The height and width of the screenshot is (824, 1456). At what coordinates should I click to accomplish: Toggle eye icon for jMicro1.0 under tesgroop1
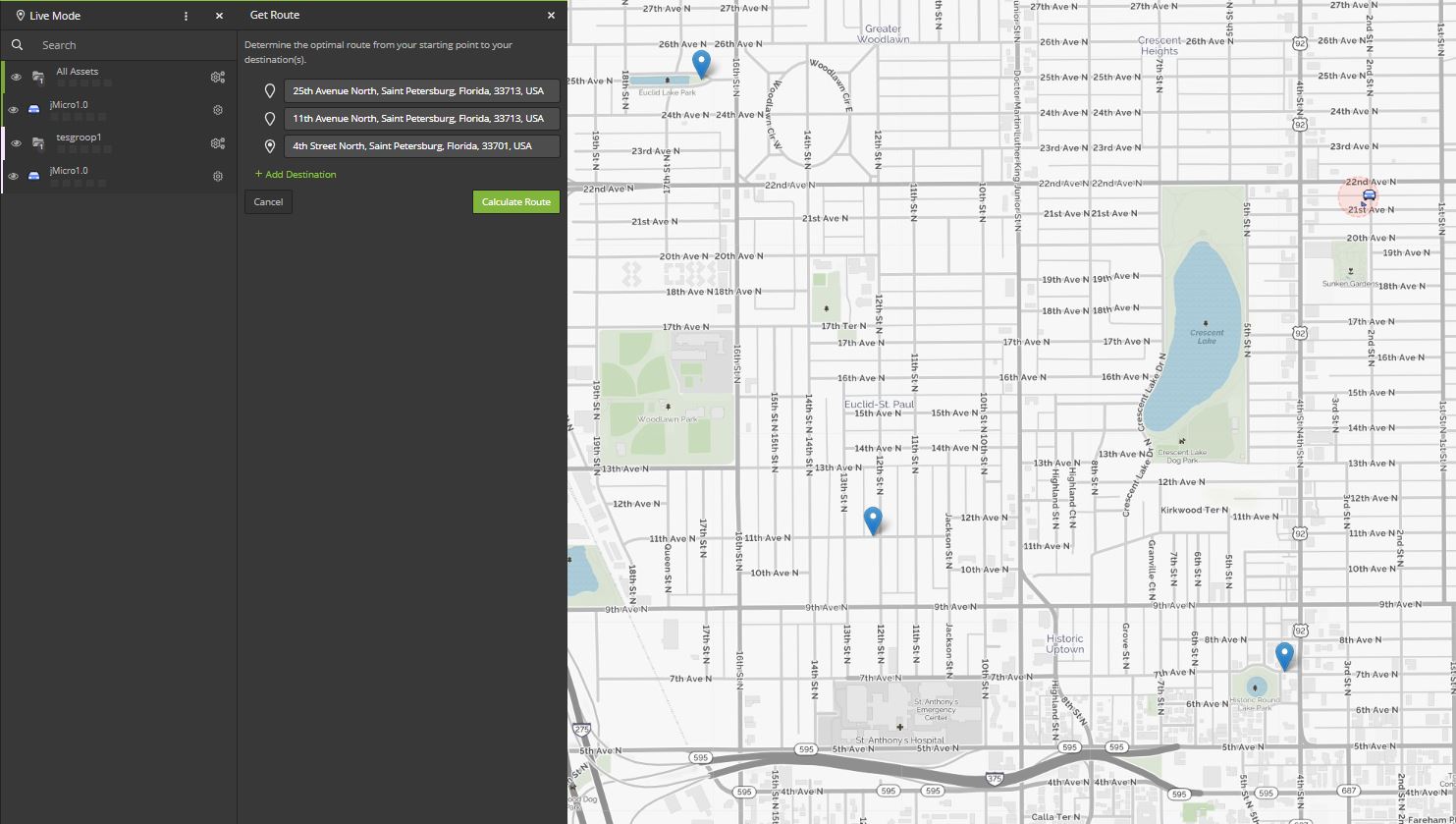point(14,176)
